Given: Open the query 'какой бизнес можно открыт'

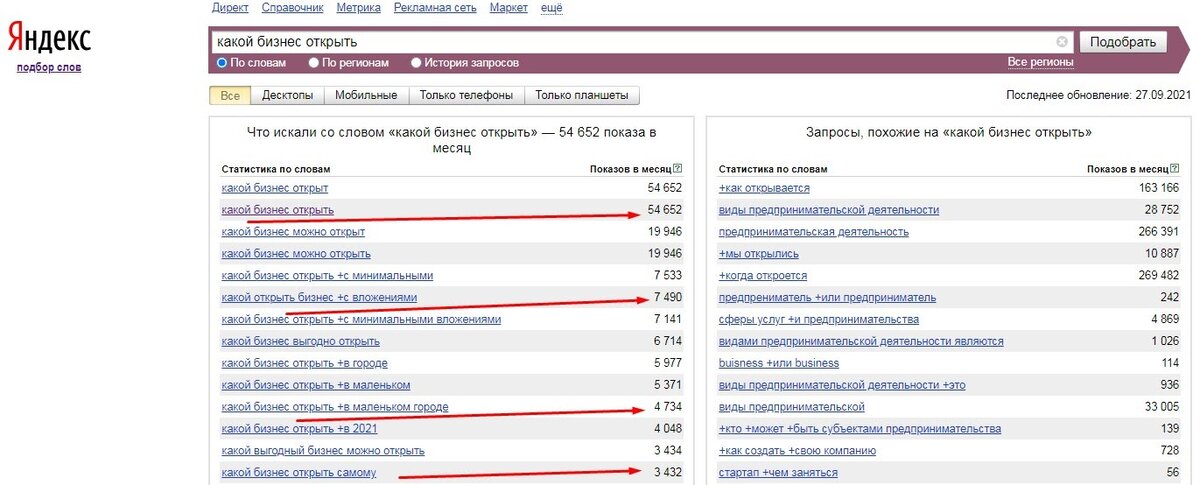Looking at the screenshot, I should [293, 232].
